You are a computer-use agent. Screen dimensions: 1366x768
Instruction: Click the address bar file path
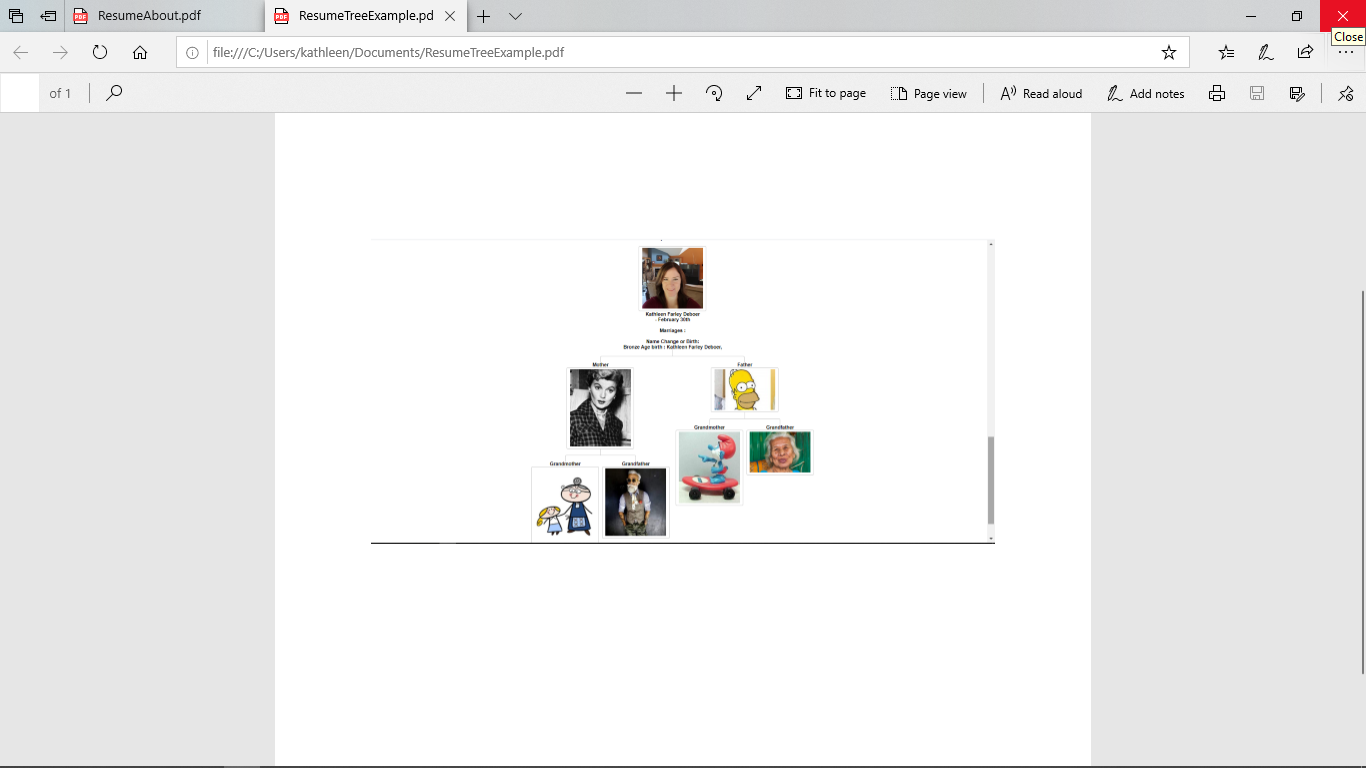[388, 52]
